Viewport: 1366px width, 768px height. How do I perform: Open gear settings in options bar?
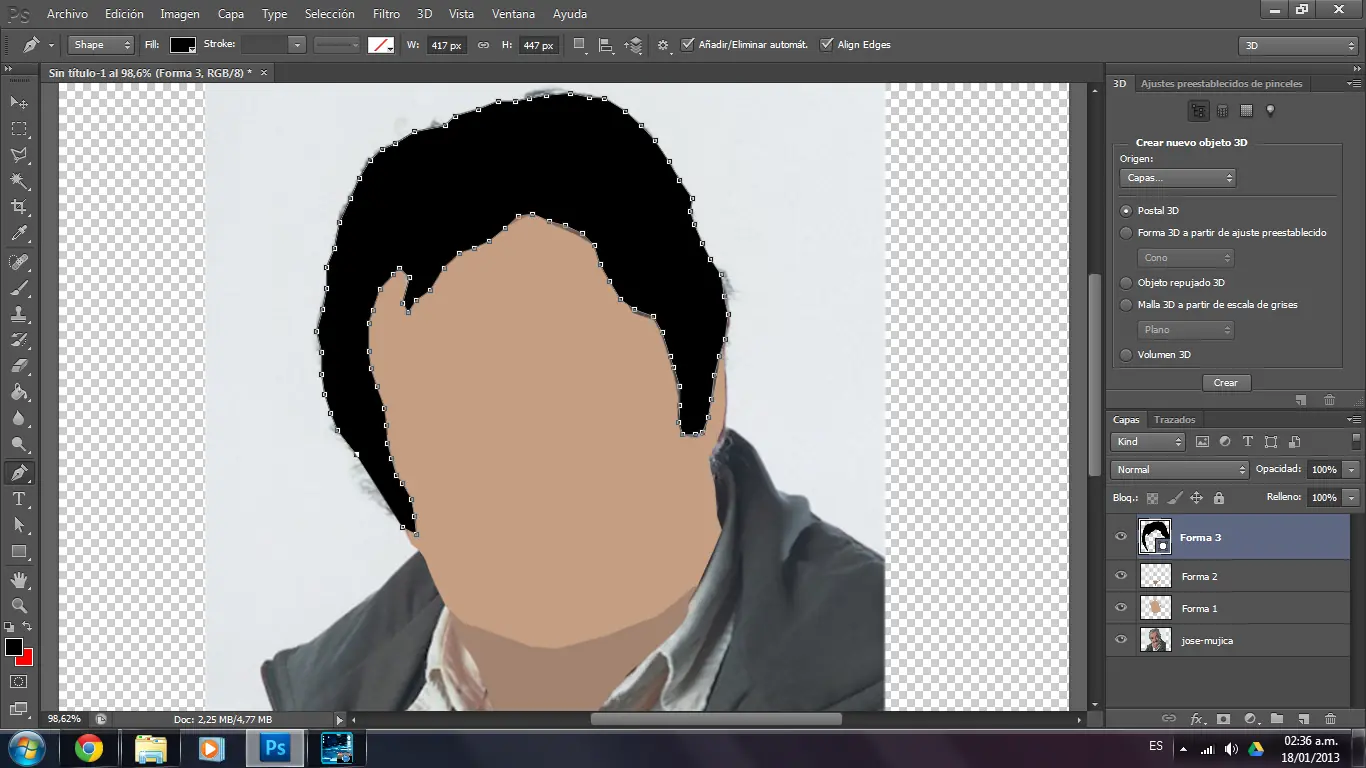pyautogui.click(x=662, y=45)
